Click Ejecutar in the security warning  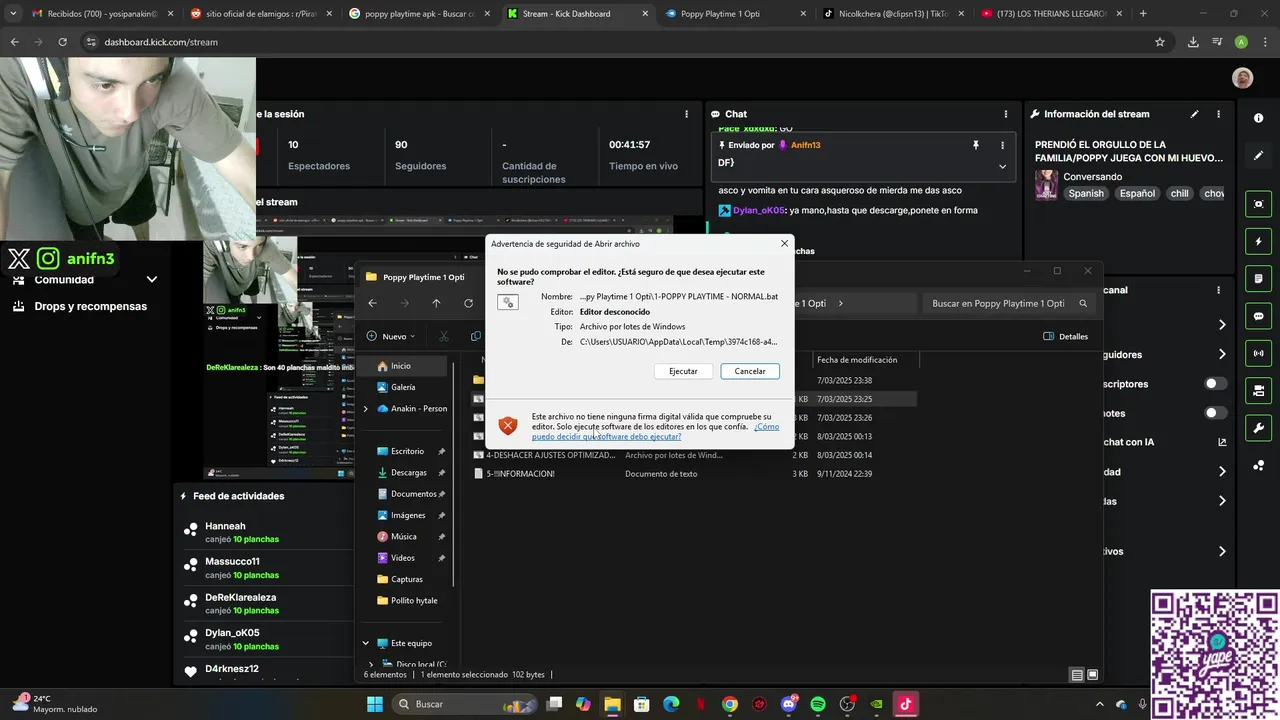pos(683,371)
